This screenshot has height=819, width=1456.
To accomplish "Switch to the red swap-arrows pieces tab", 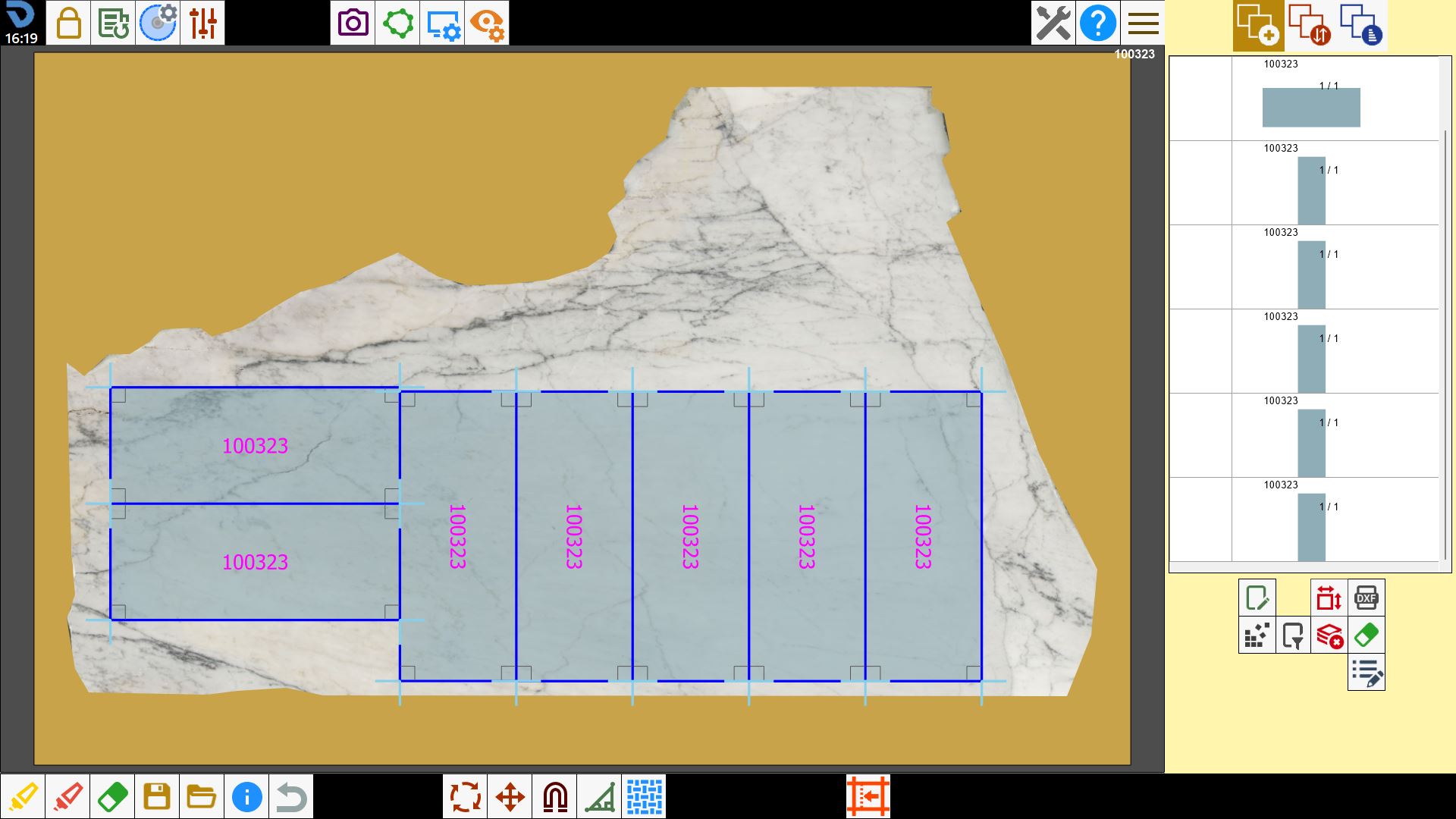I will [1310, 25].
